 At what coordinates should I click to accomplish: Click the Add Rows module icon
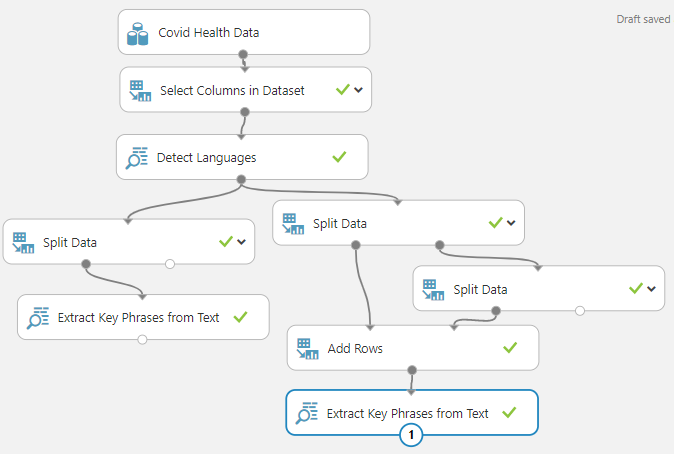305,348
